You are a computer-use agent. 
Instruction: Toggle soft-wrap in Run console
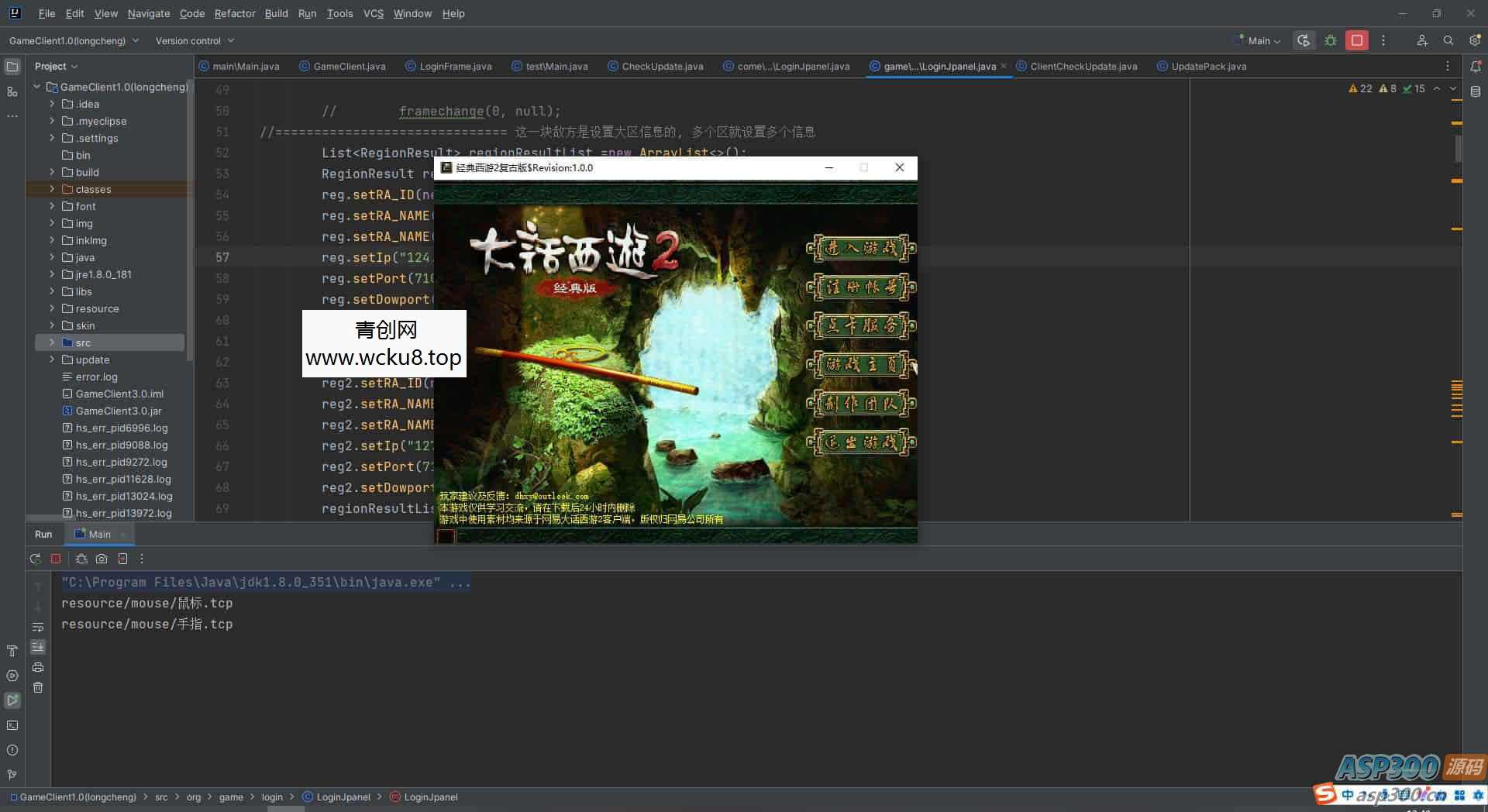click(38, 627)
